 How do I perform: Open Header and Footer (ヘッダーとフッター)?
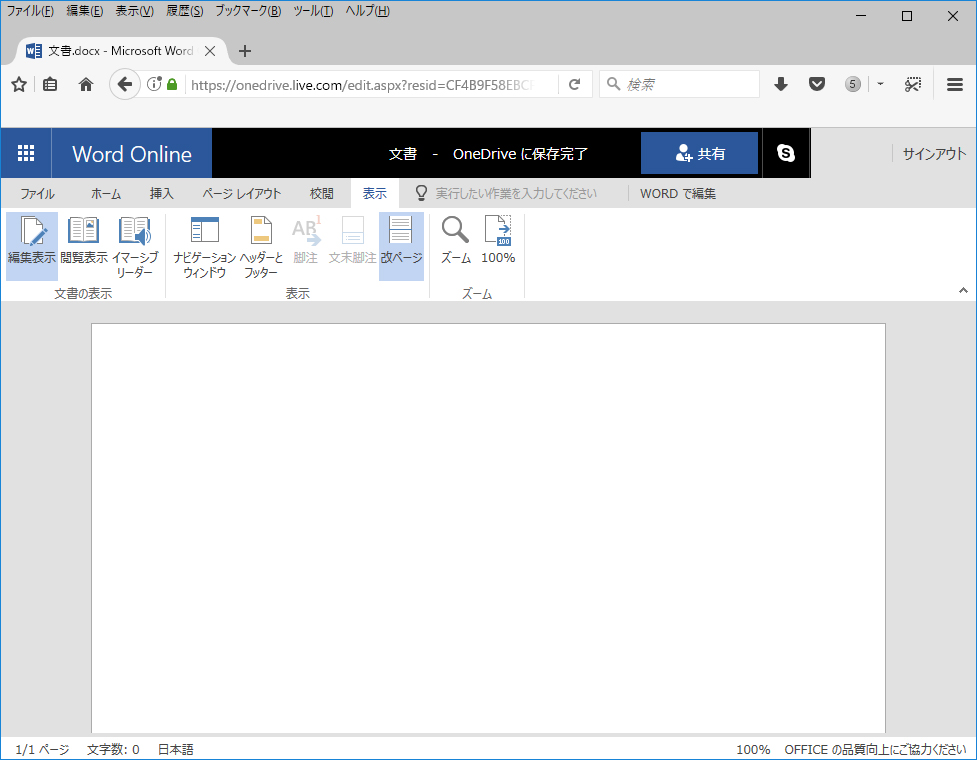[261, 246]
